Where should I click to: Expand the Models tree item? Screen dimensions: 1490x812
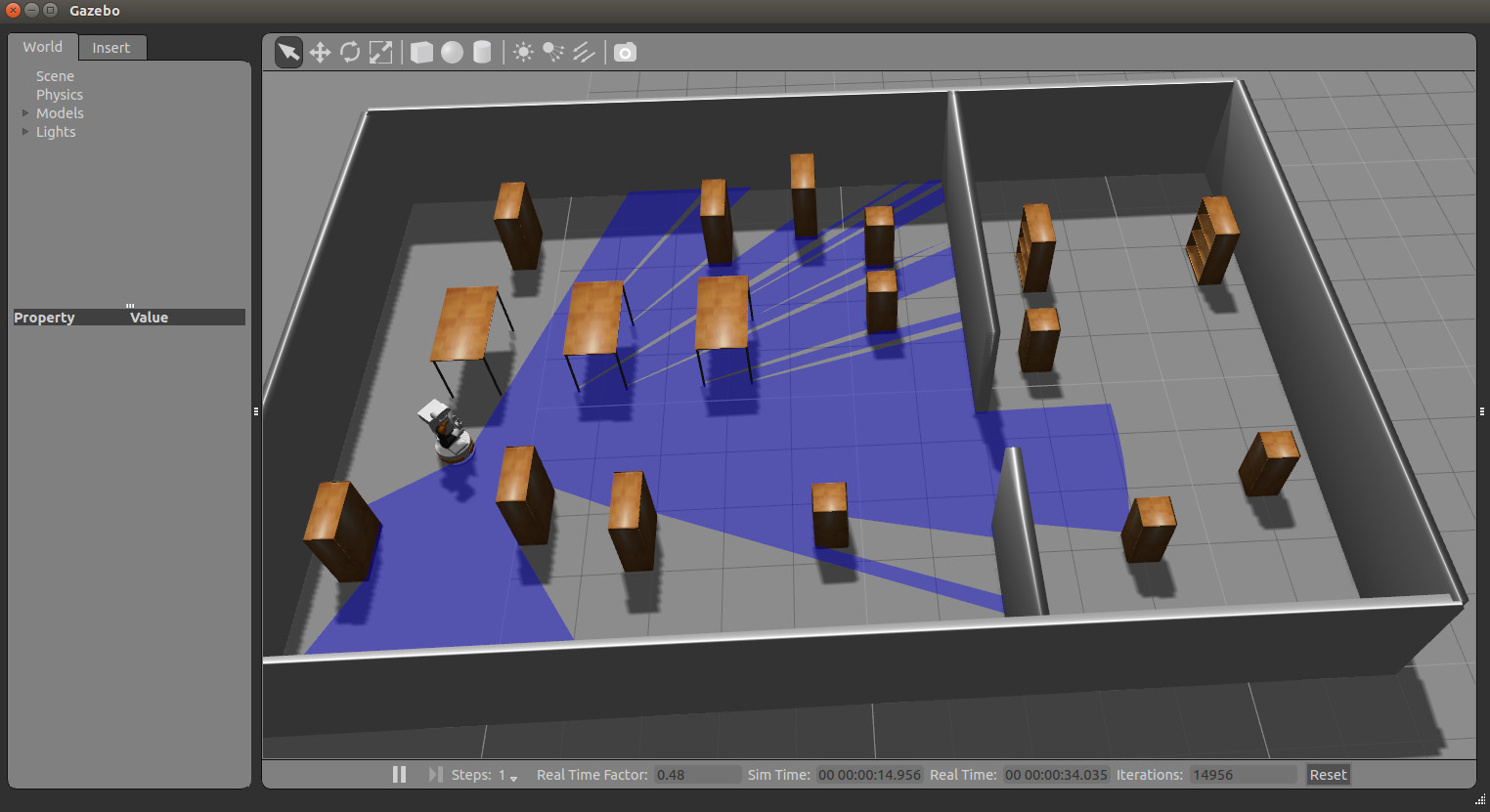click(25, 113)
